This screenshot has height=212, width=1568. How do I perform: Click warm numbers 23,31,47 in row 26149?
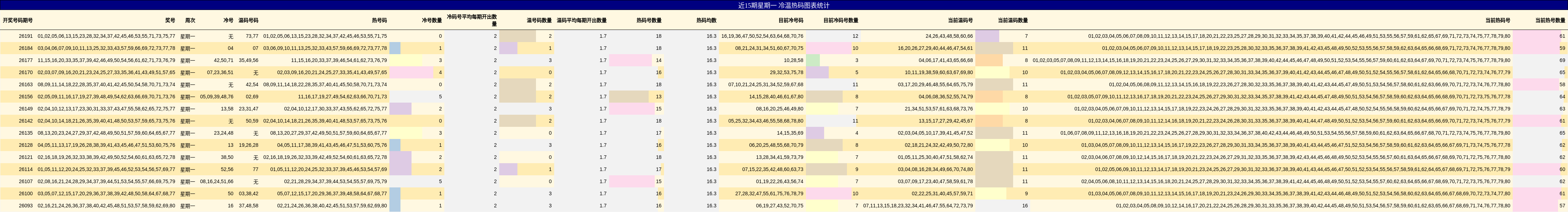pyautogui.click(x=248, y=109)
